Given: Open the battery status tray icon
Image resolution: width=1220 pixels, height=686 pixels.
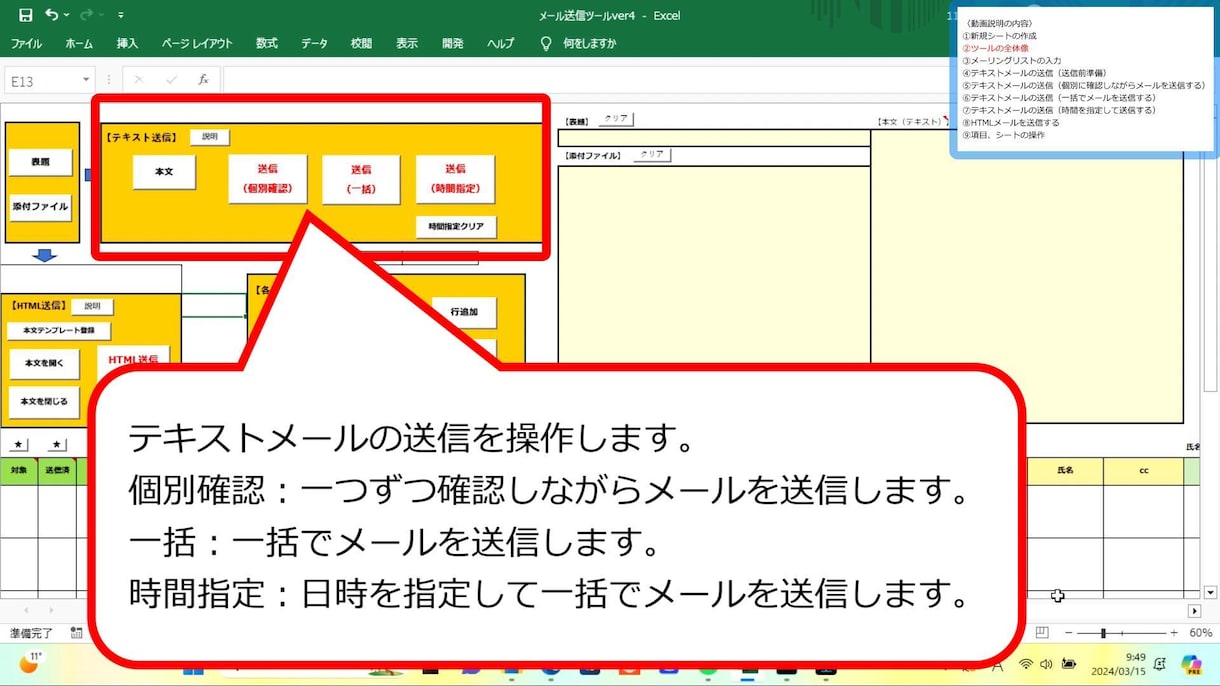Looking at the screenshot, I should click(x=1069, y=664).
